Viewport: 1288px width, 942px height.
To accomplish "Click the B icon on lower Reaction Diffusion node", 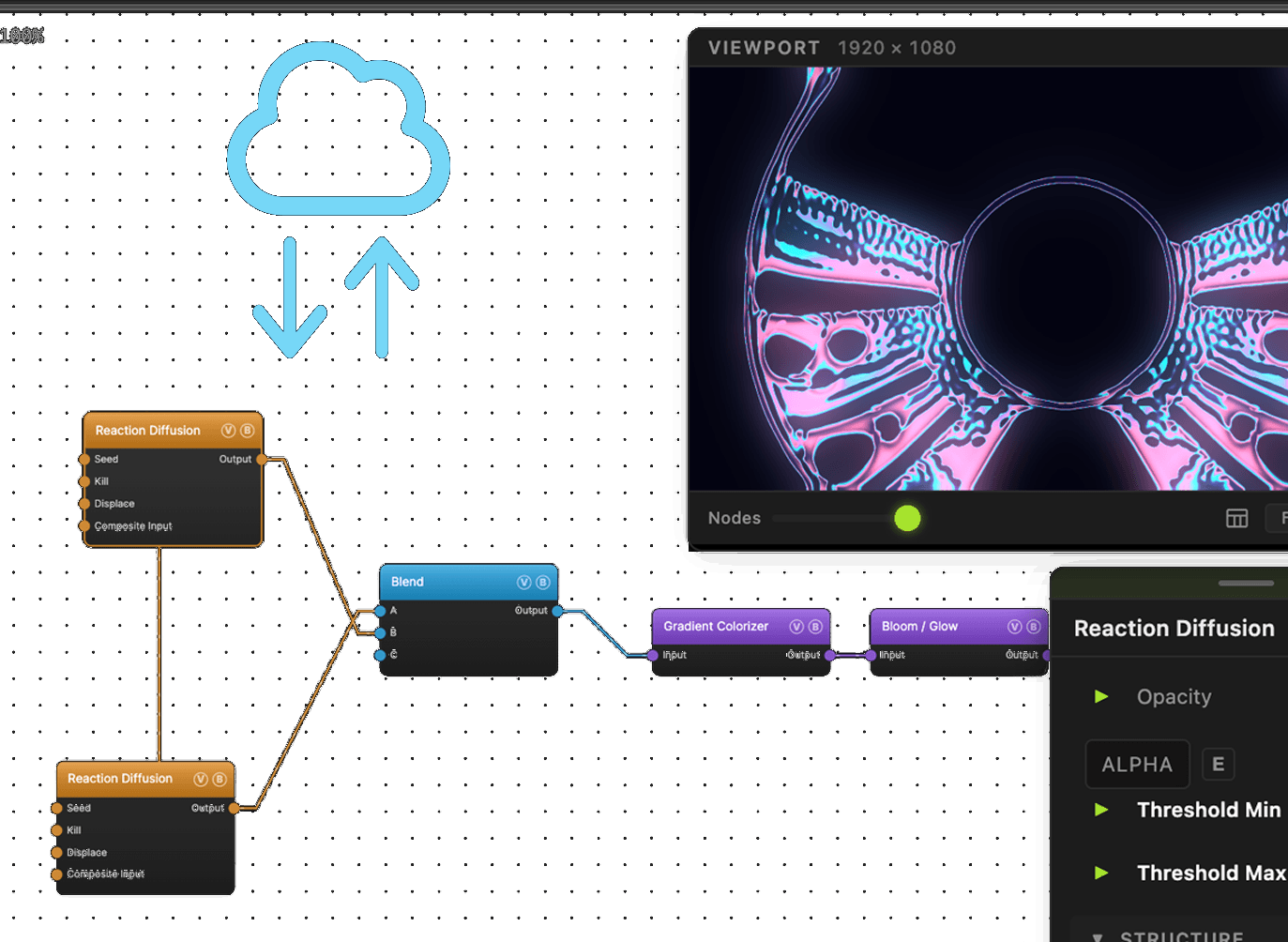I will pyautogui.click(x=220, y=779).
